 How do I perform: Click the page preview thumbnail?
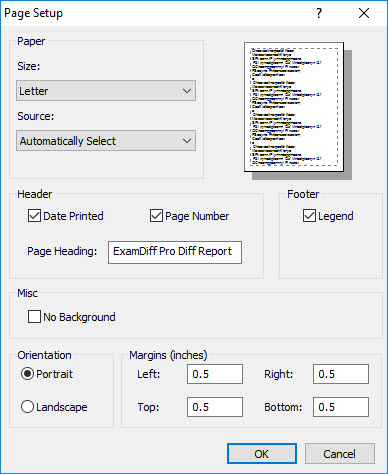coord(294,107)
